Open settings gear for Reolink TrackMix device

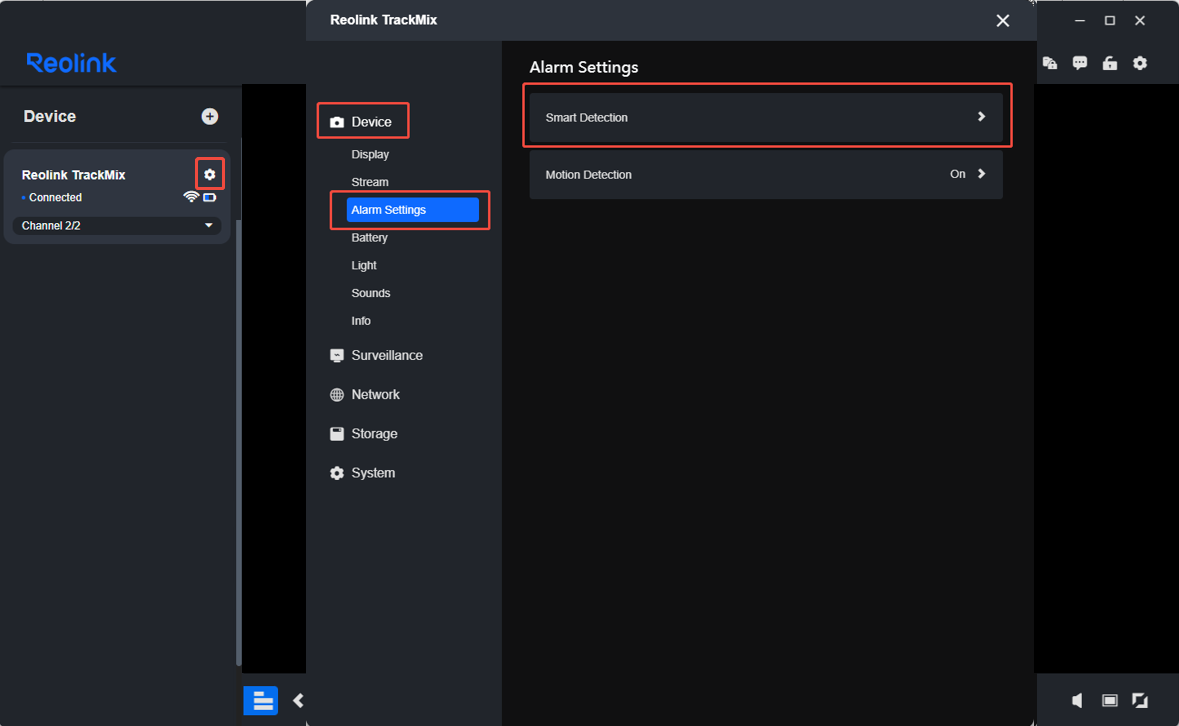coord(210,174)
